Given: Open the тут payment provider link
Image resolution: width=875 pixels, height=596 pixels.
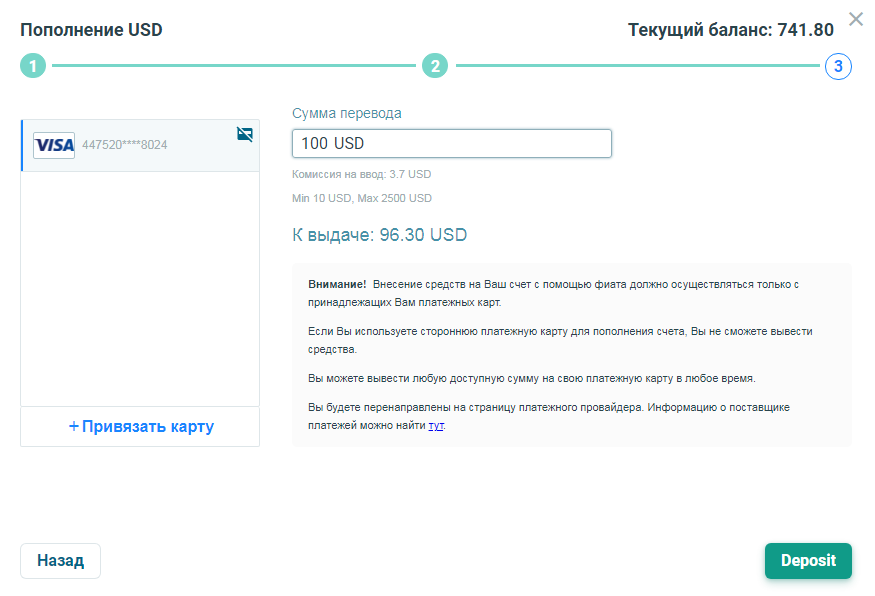Looking at the screenshot, I should (x=436, y=426).
